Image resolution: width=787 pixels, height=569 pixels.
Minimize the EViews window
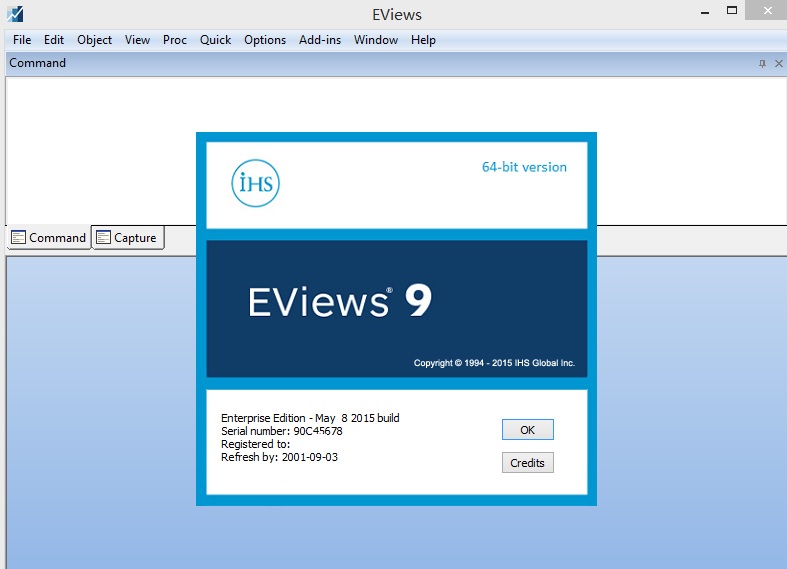[705, 11]
